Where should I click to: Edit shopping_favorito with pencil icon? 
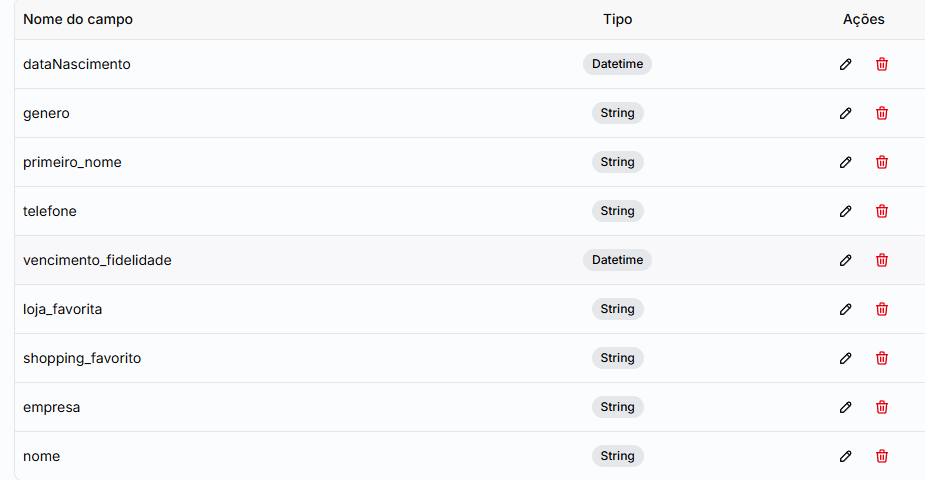pos(845,358)
